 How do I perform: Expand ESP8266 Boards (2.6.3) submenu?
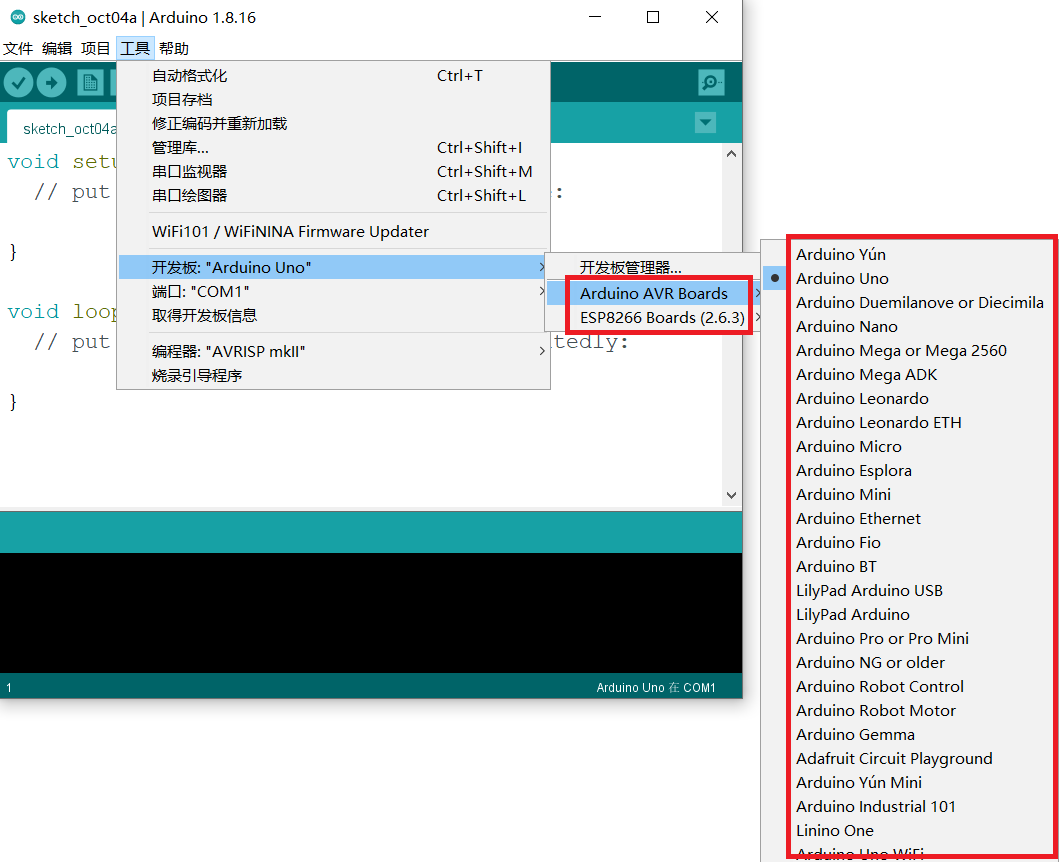pos(652,317)
